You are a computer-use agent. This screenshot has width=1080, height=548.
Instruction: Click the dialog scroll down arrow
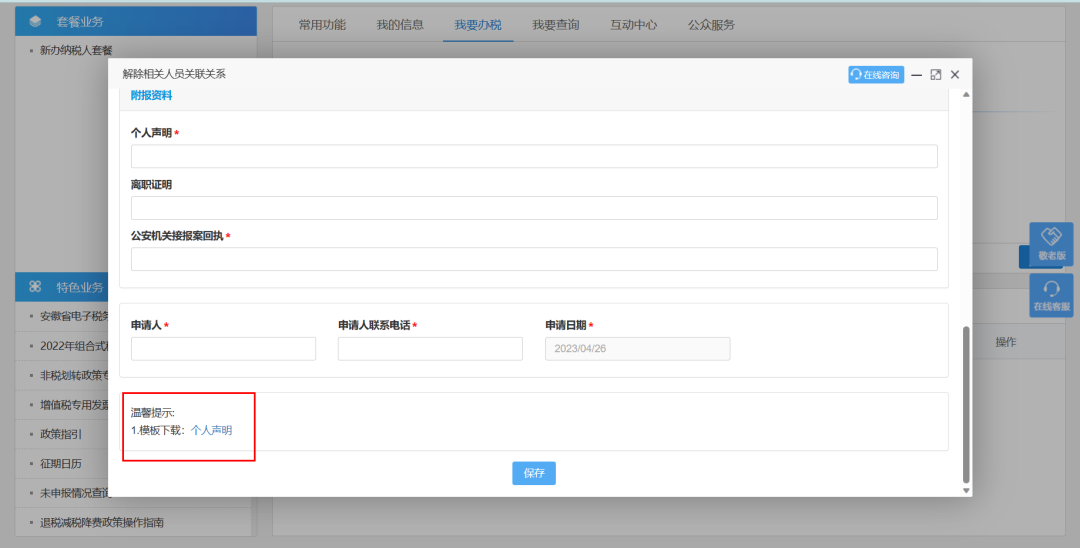(x=966, y=490)
